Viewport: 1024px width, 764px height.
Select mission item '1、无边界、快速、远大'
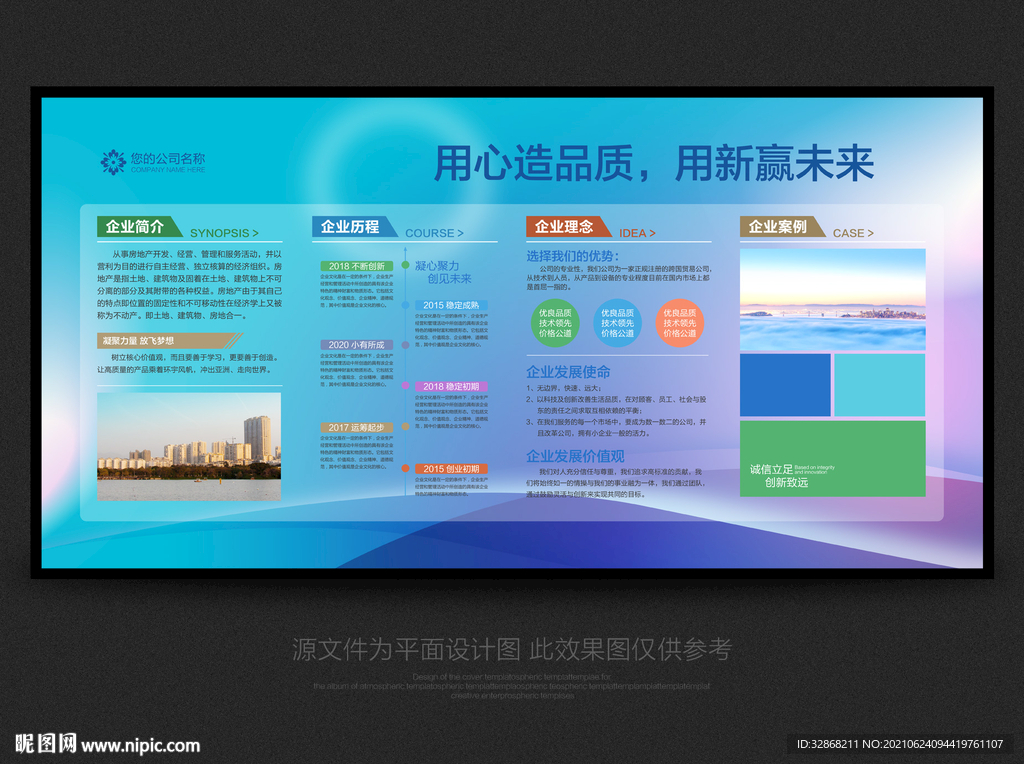(564, 388)
